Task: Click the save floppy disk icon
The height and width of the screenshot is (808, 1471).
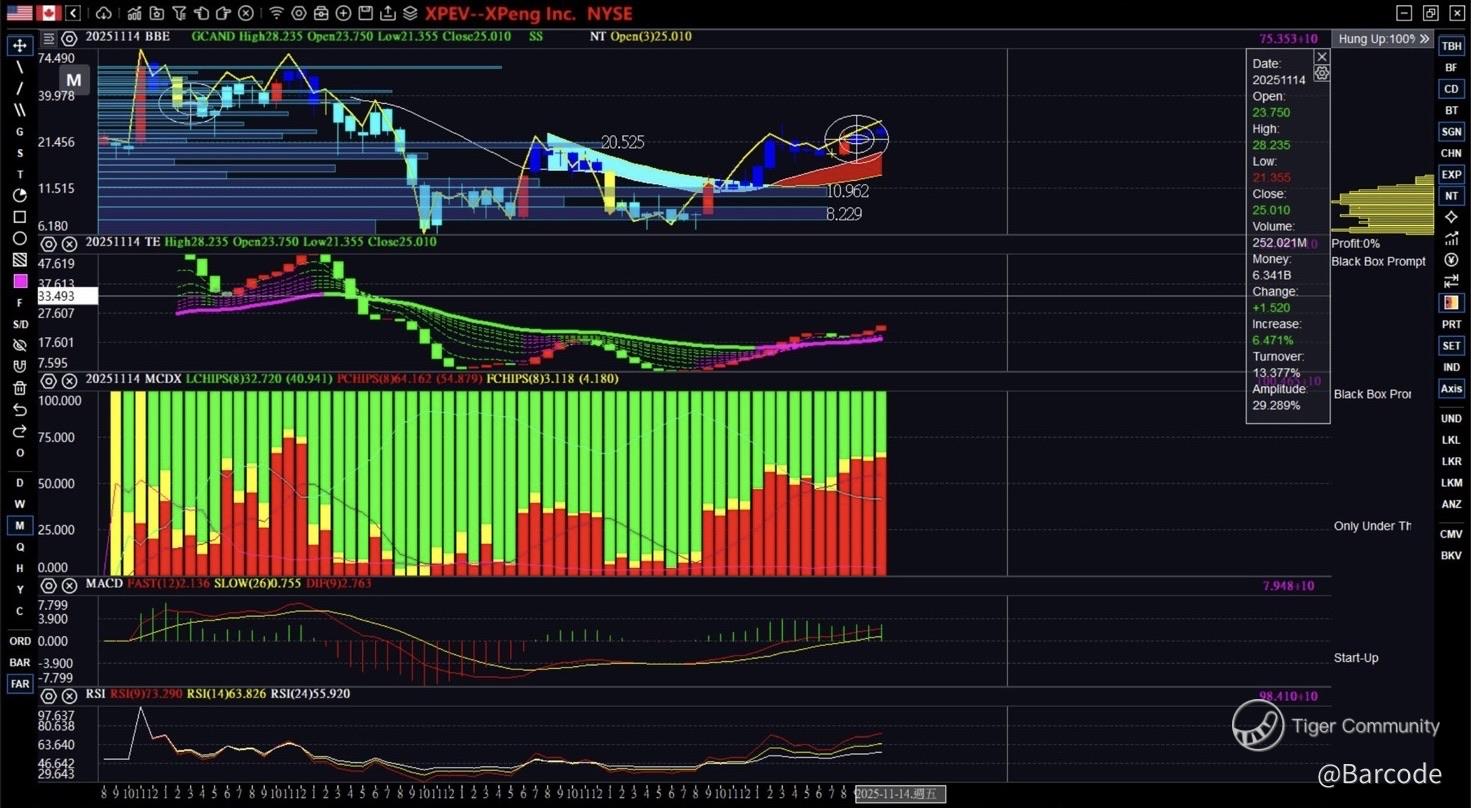Action: [x=365, y=13]
